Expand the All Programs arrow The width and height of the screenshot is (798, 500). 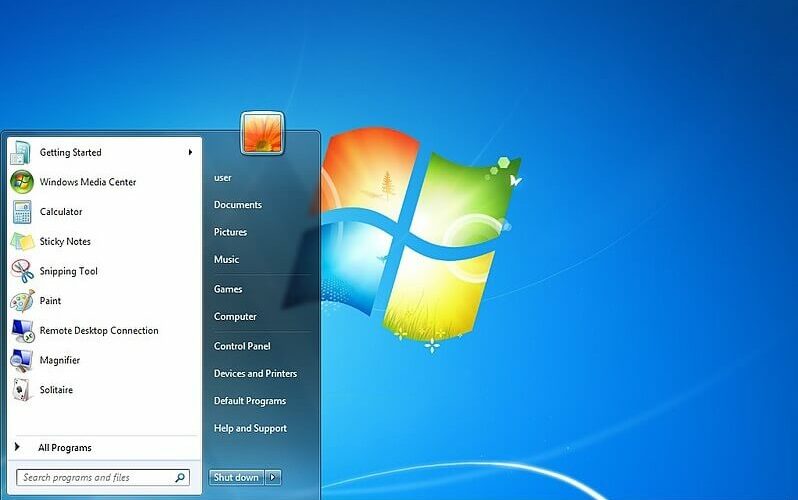tap(17, 447)
